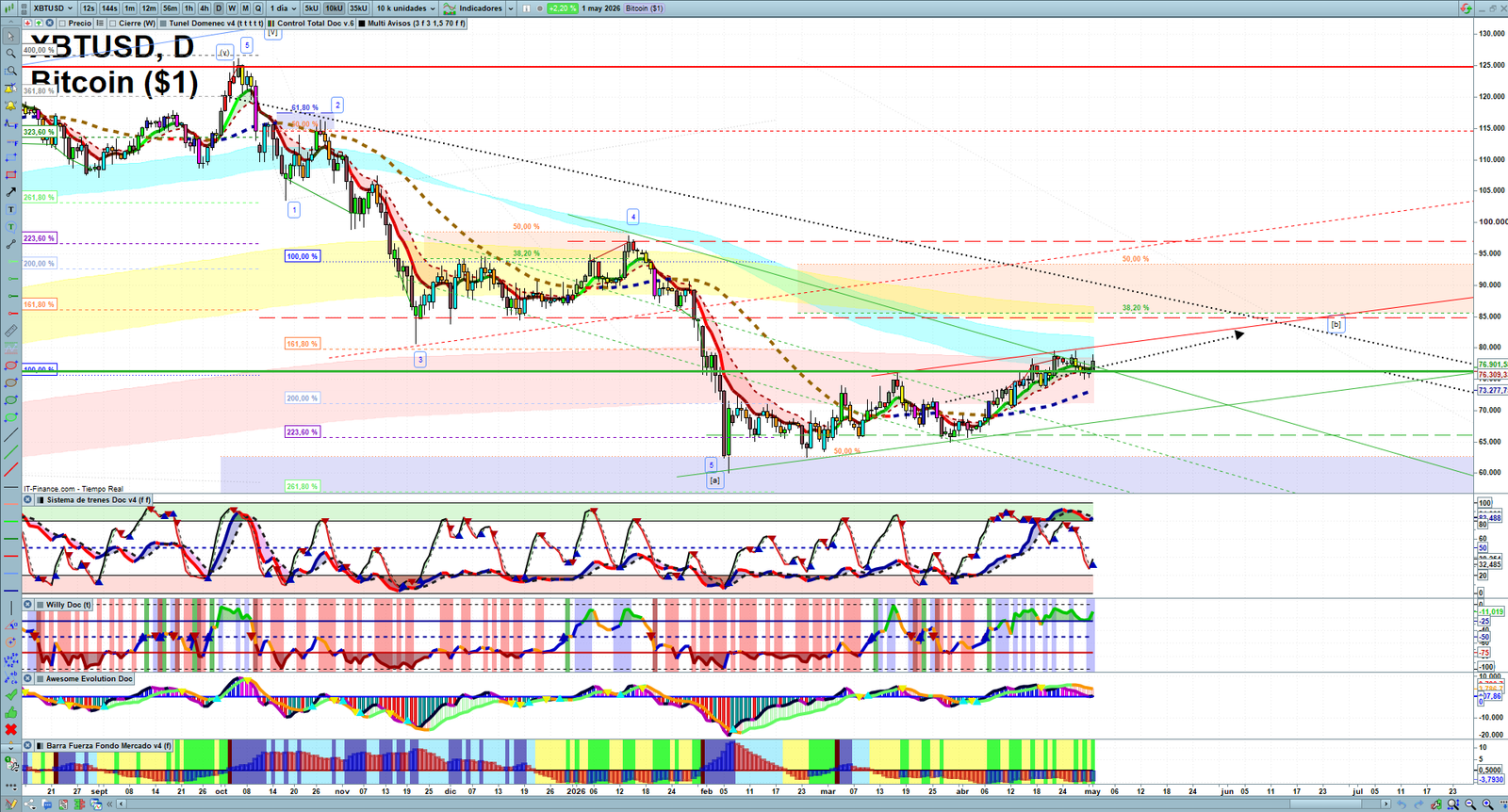The width and height of the screenshot is (1508, 812).
Task: Toggle the 10kU units preset
Action: [335, 8]
